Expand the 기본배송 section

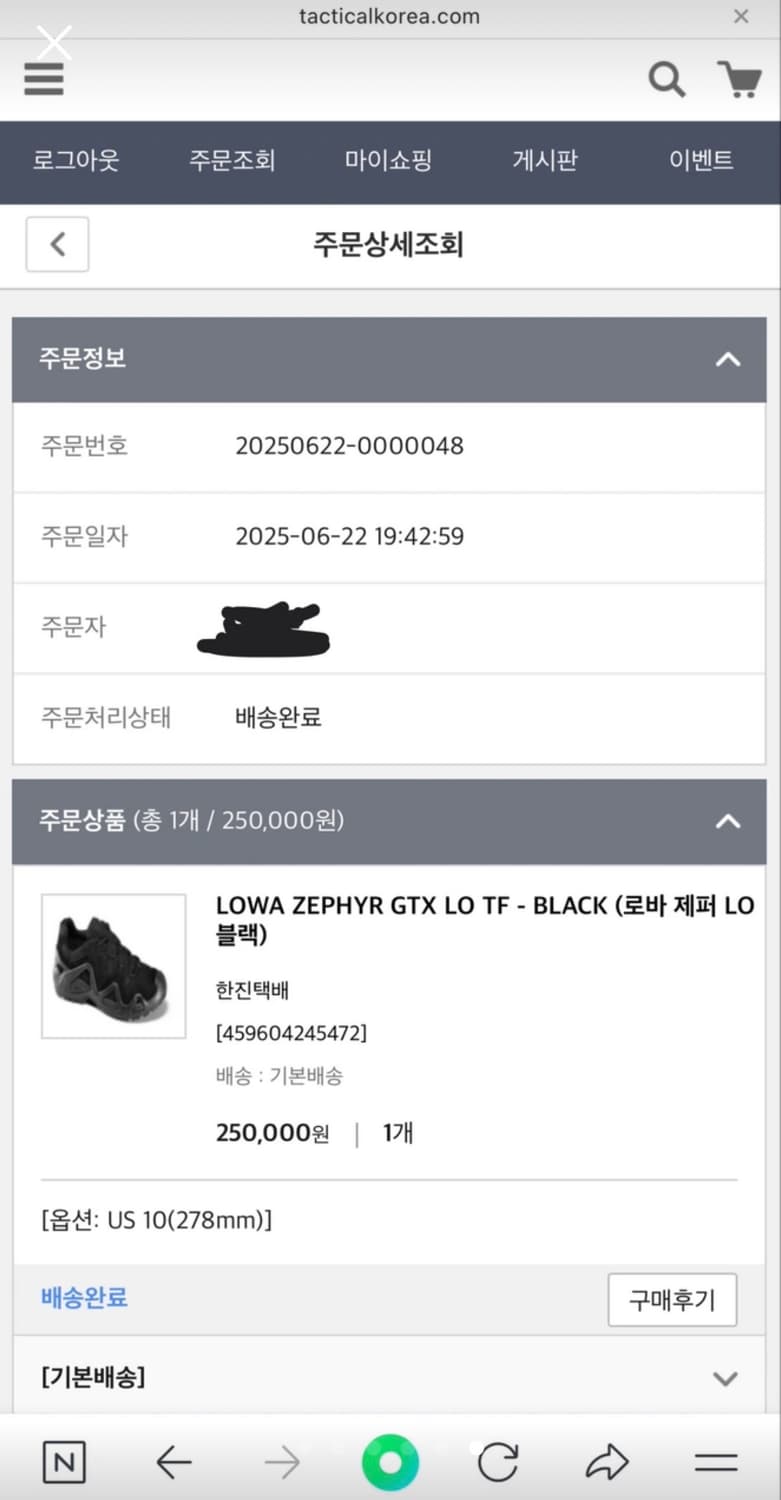click(x=725, y=1377)
